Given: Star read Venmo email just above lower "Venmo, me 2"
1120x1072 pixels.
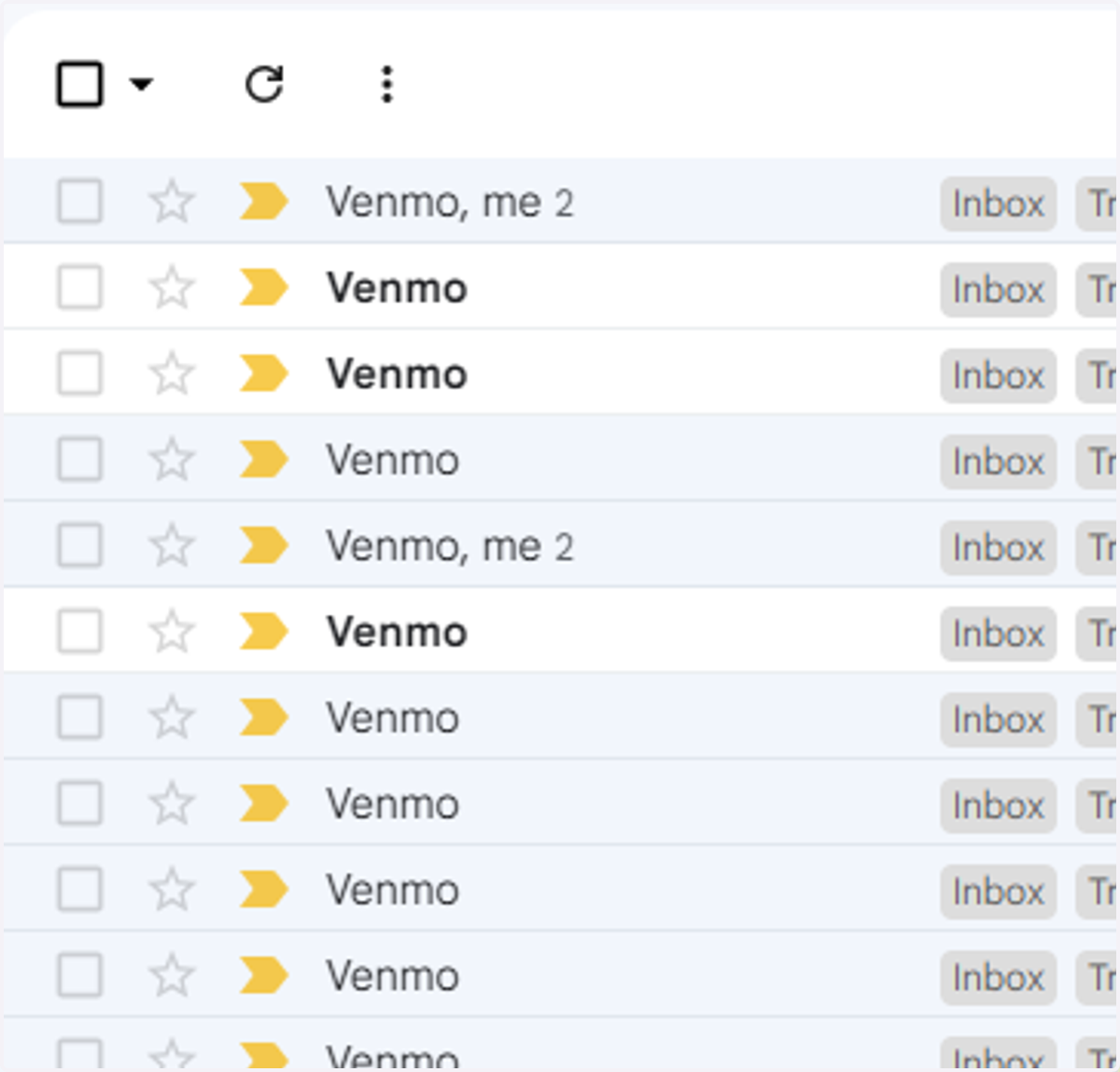Looking at the screenshot, I should 172,459.
